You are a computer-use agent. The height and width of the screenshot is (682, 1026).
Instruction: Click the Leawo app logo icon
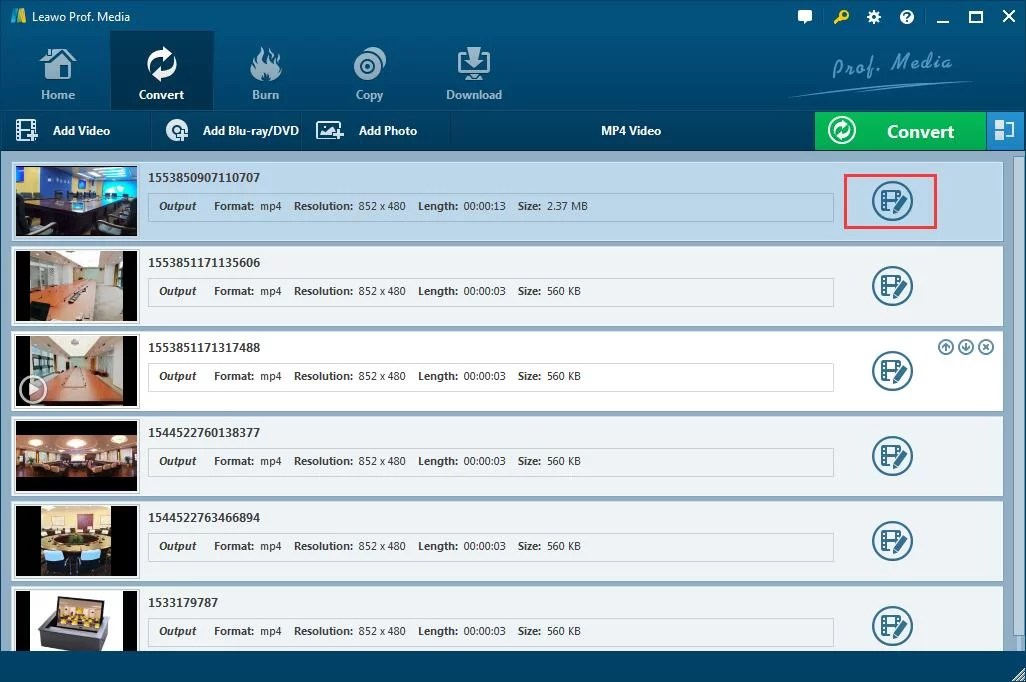[x=18, y=16]
